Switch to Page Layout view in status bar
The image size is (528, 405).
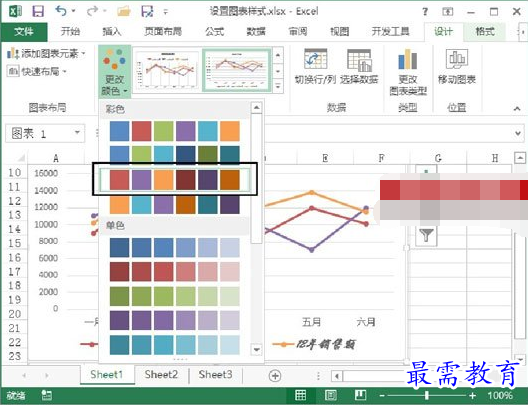(331, 395)
